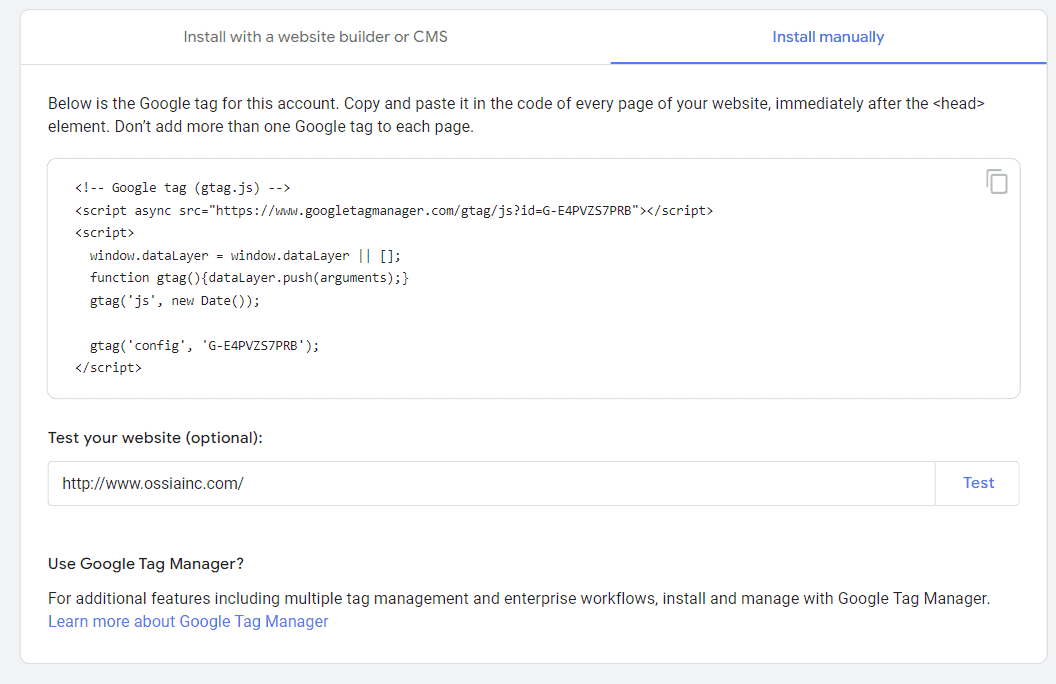Click the gtag config line in code
1056x684 pixels.
pos(204,345)
